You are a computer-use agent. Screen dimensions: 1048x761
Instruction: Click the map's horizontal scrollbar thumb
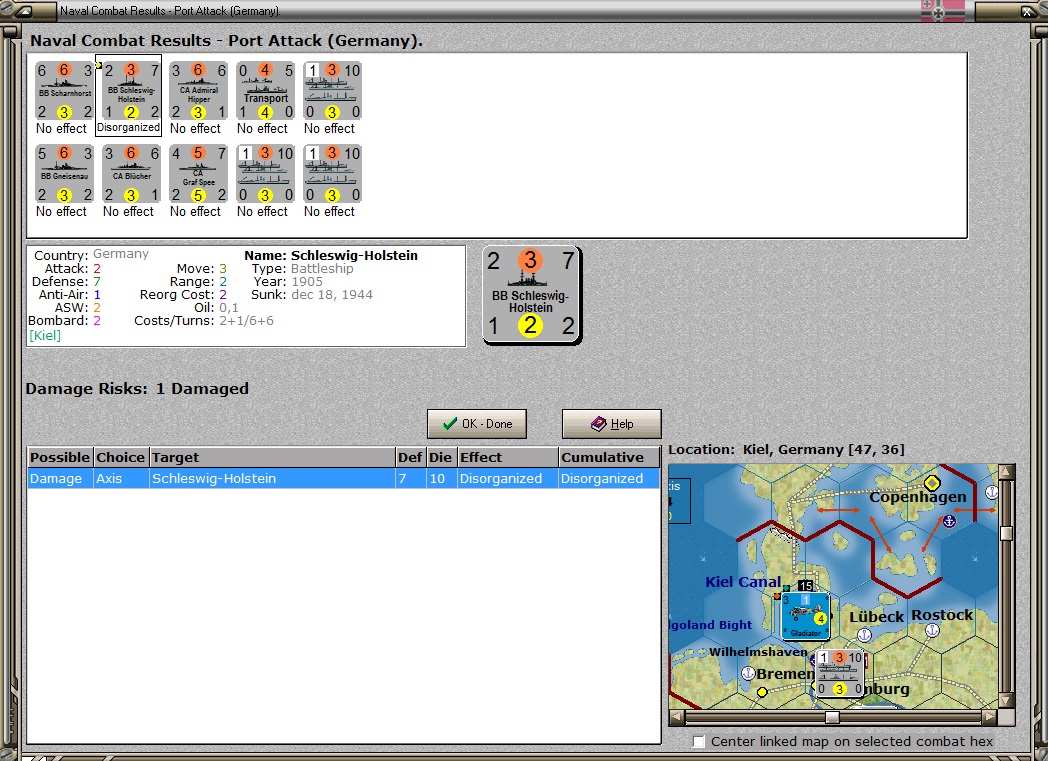click(x=832, y=717)
